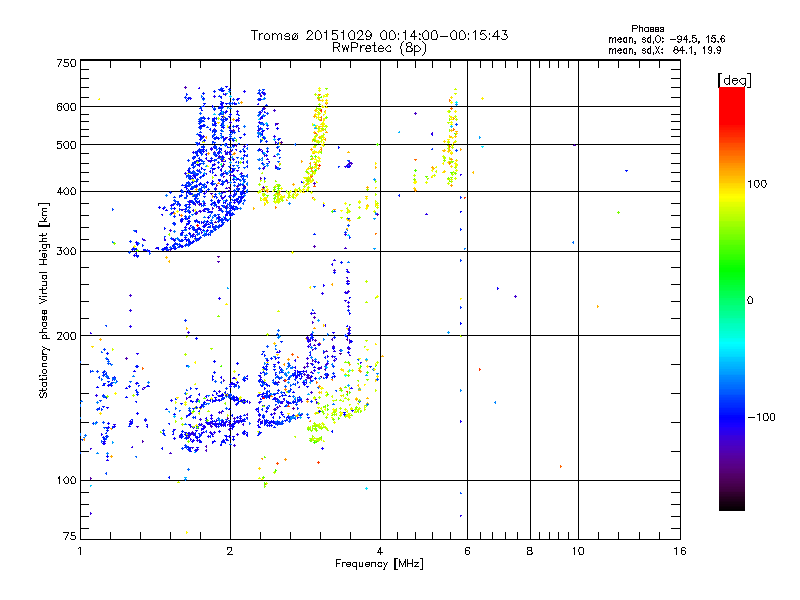Click the colorbar tick label "100"
This screenshot has width=800, height=600.
tap(757, 184)
